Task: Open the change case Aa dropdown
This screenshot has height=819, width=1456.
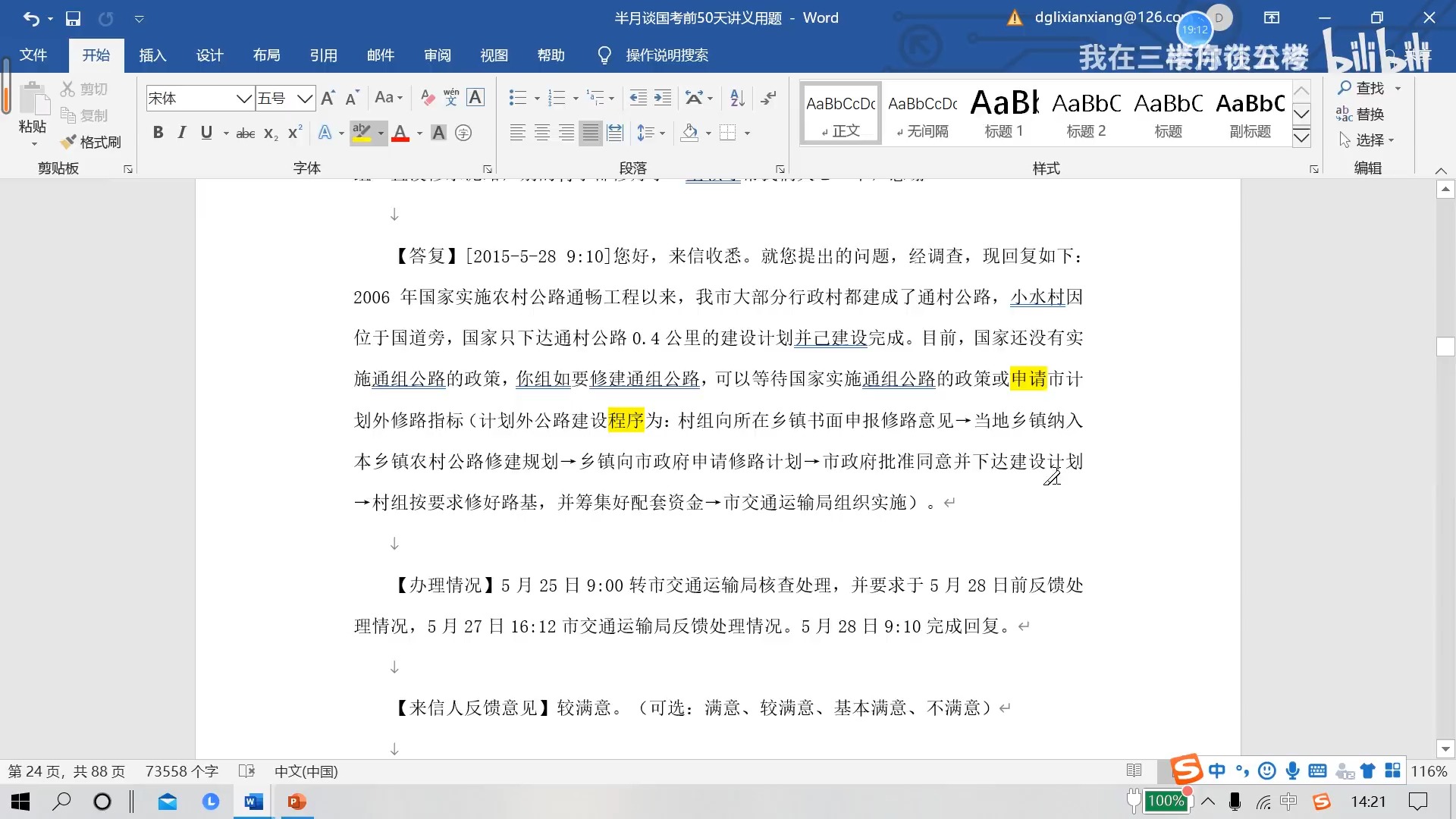Action: point(389,98)
